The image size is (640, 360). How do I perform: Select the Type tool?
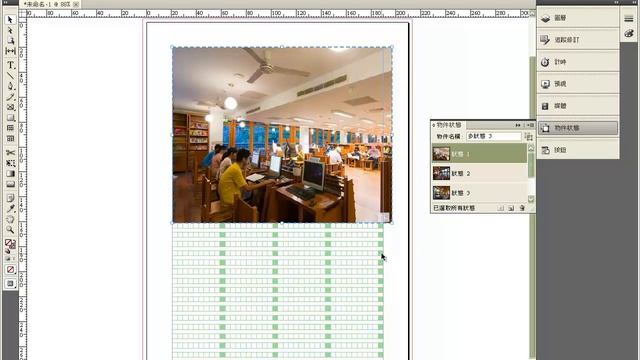[x=10, y=65]
